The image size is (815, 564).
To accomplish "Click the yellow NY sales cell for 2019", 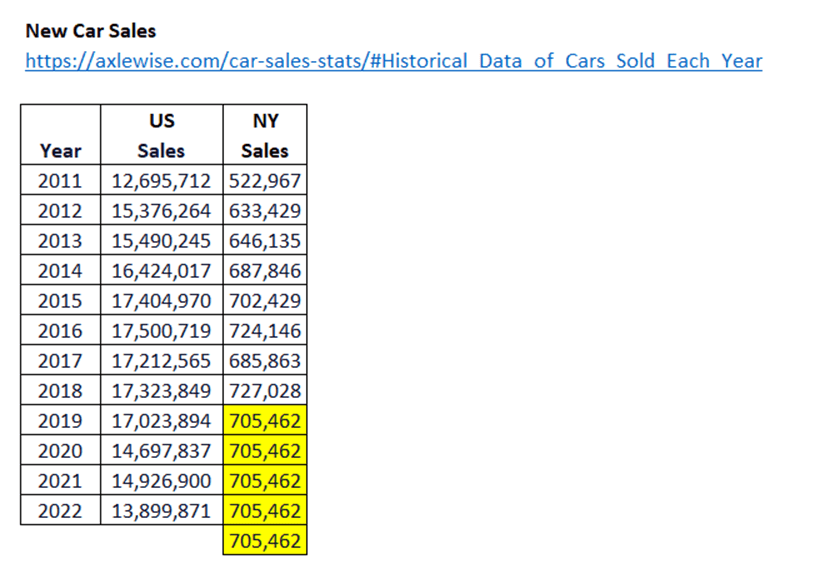I will tap(265, 421).
